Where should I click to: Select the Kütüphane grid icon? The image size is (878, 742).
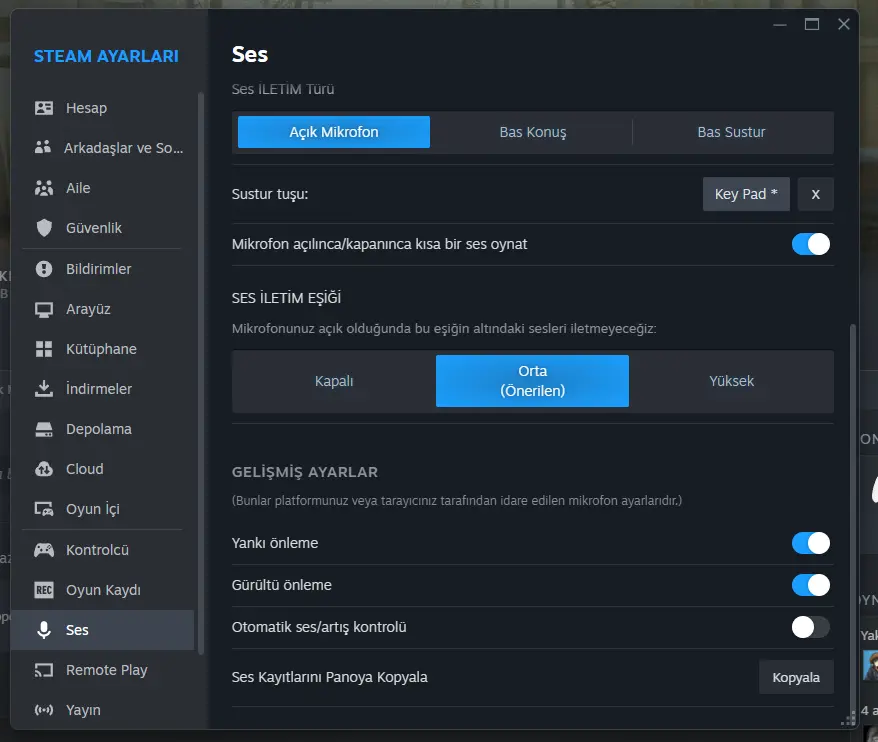pos(44,349)
